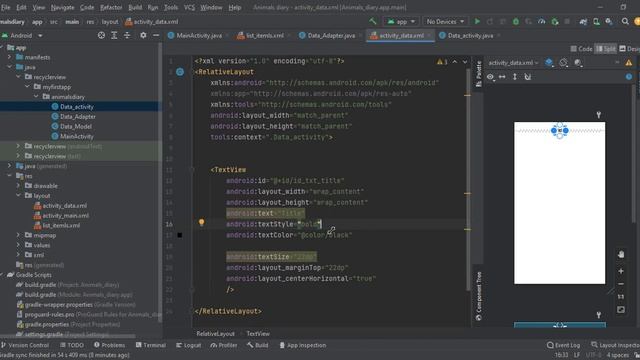Screen dimensions: 640x360
Task: Click the Orientation for Preview icon
Action: pos(564,62)
